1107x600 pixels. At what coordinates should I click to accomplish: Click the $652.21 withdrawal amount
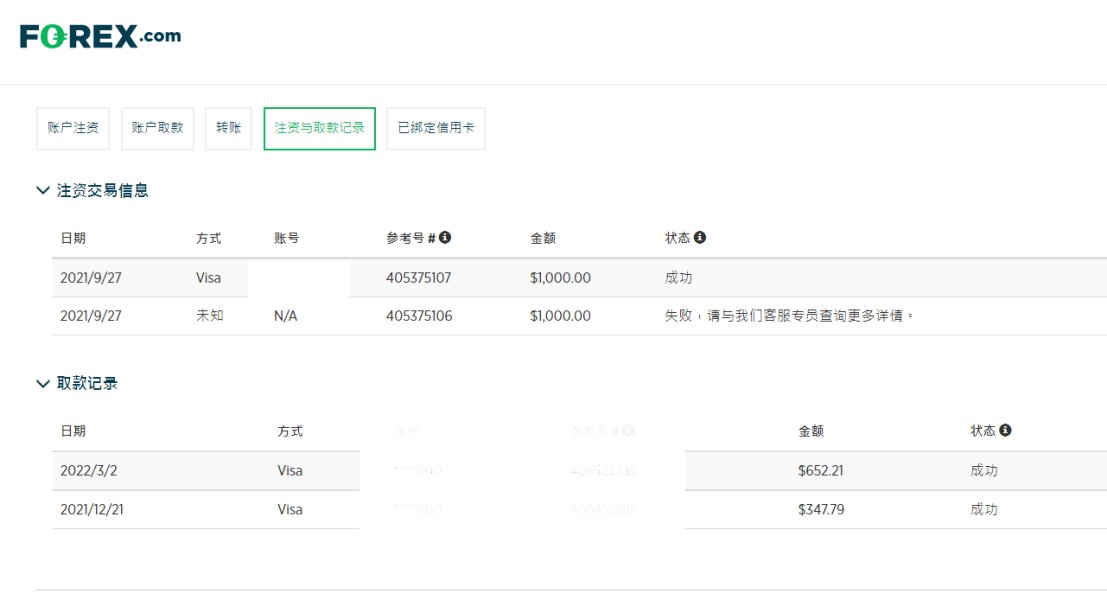click(821, 471)
